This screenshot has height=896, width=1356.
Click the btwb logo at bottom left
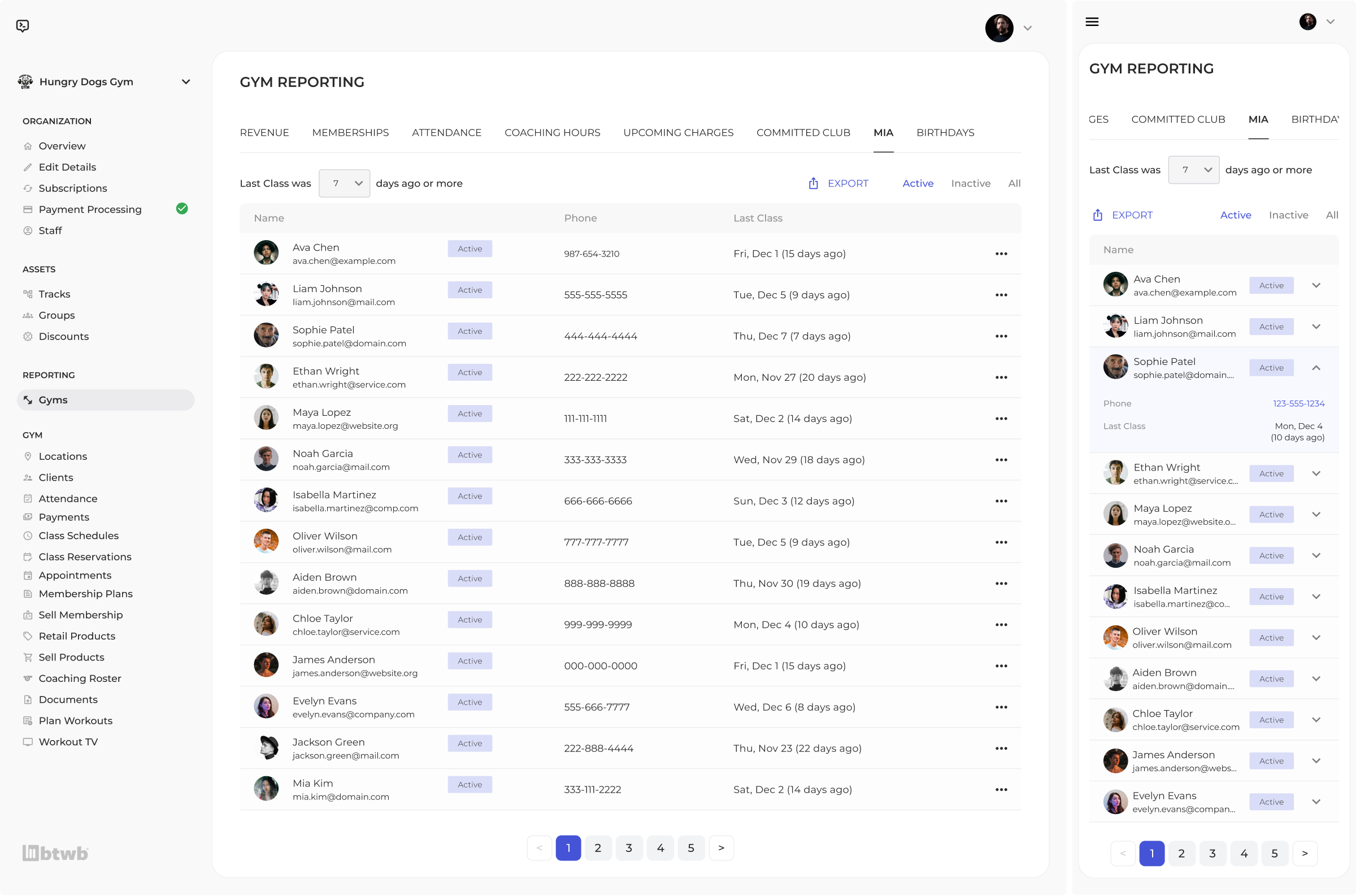tap(54, 853)
